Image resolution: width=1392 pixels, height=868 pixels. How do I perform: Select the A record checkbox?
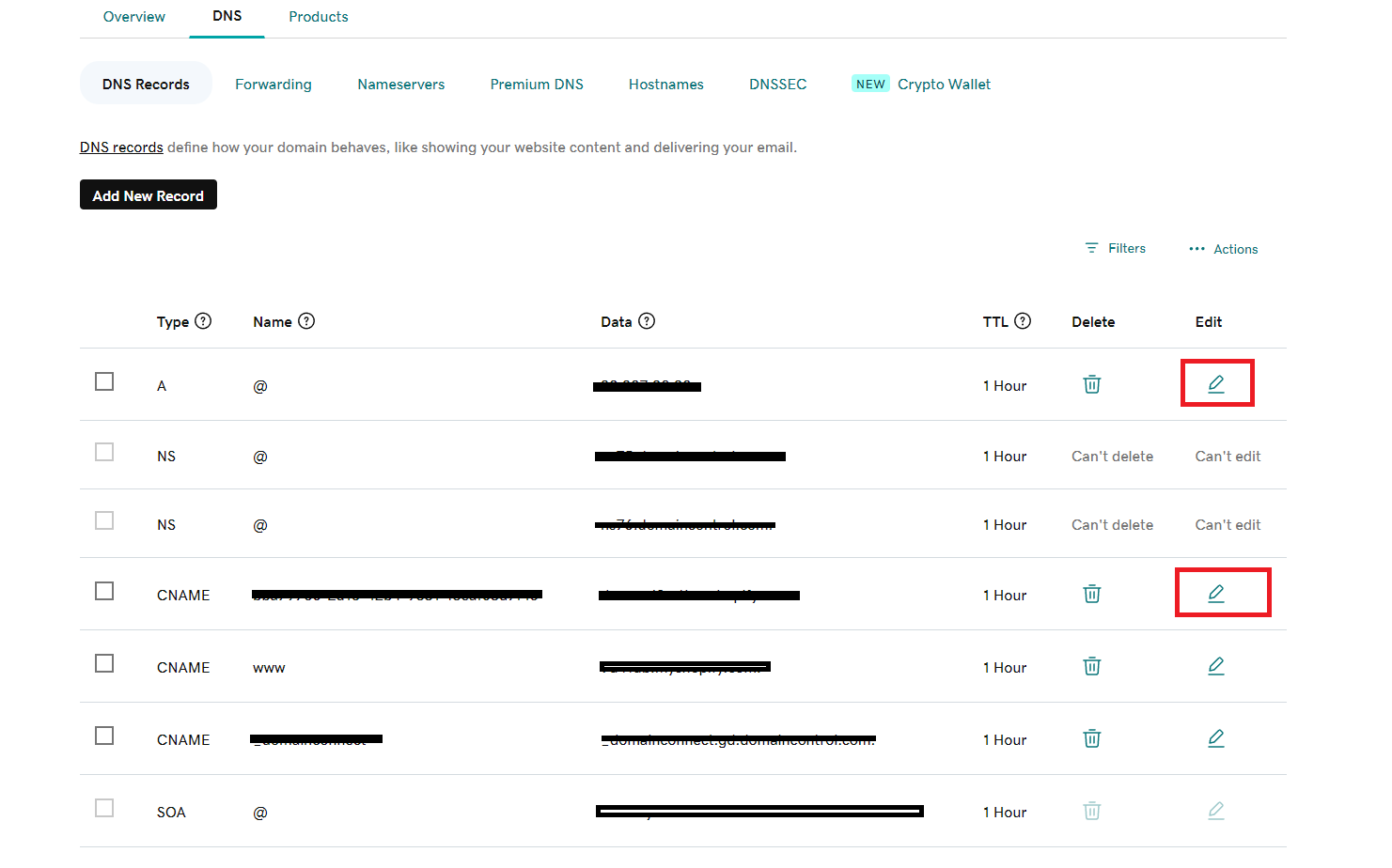(x=104, y=381)
